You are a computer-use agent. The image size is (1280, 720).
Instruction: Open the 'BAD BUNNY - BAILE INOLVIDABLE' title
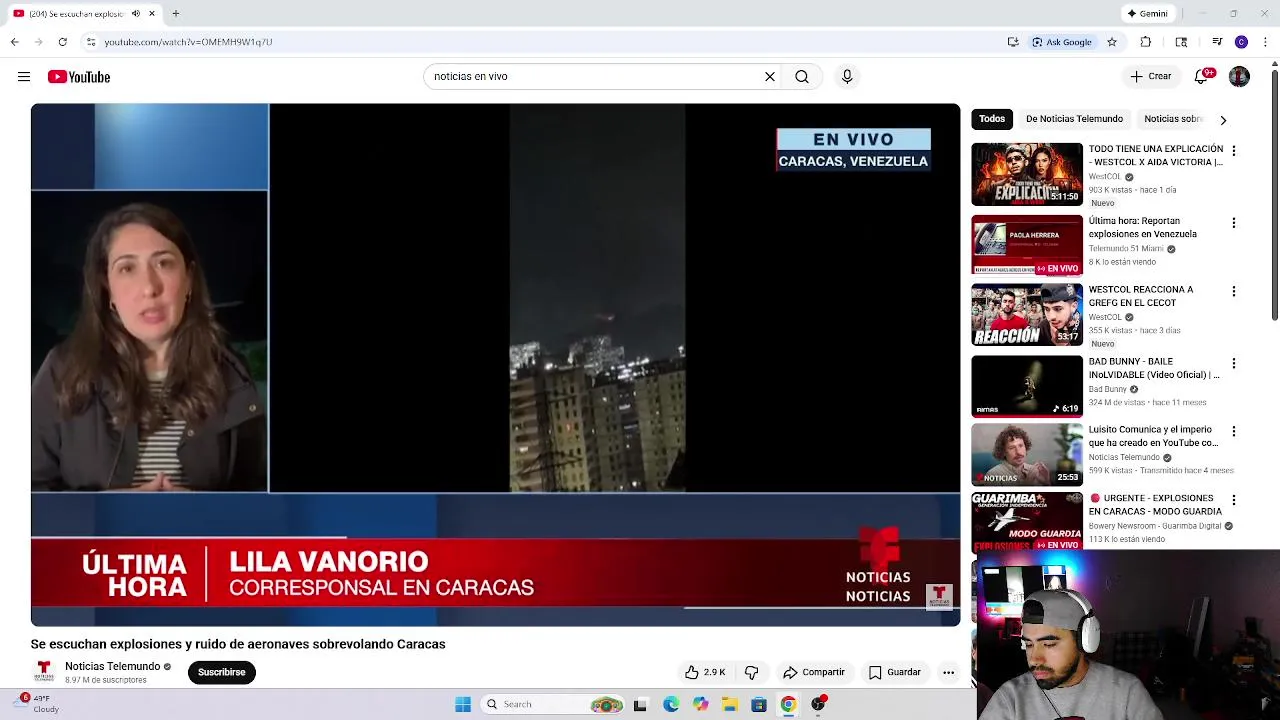tap(1154, 368)
